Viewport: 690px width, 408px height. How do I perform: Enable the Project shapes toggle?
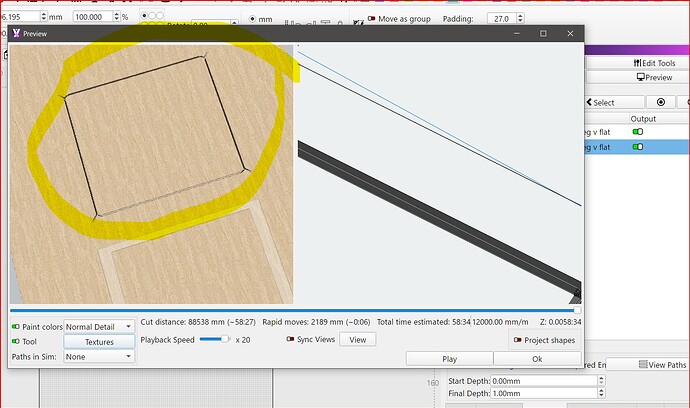(518, 340)
